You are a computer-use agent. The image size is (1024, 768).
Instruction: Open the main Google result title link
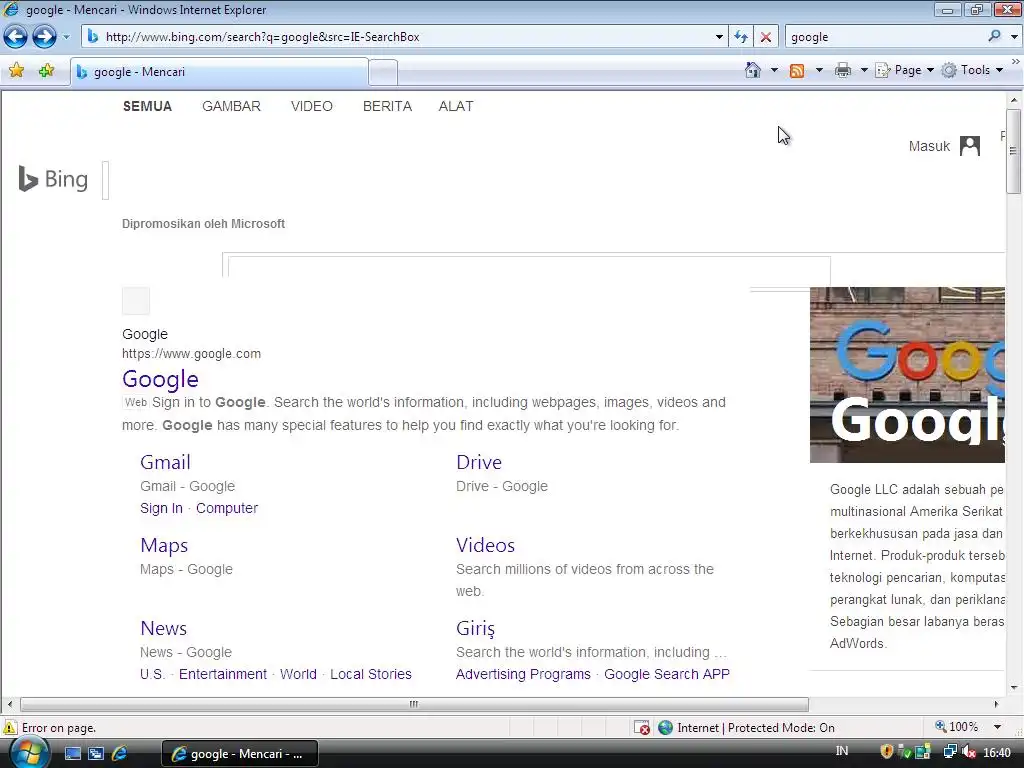click(160, 379)
